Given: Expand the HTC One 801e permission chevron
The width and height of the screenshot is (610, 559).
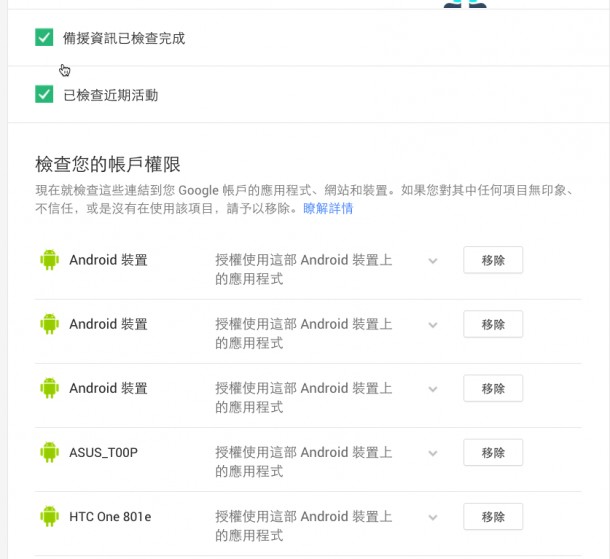Looking at the screenshot, I should pos(433,518).
